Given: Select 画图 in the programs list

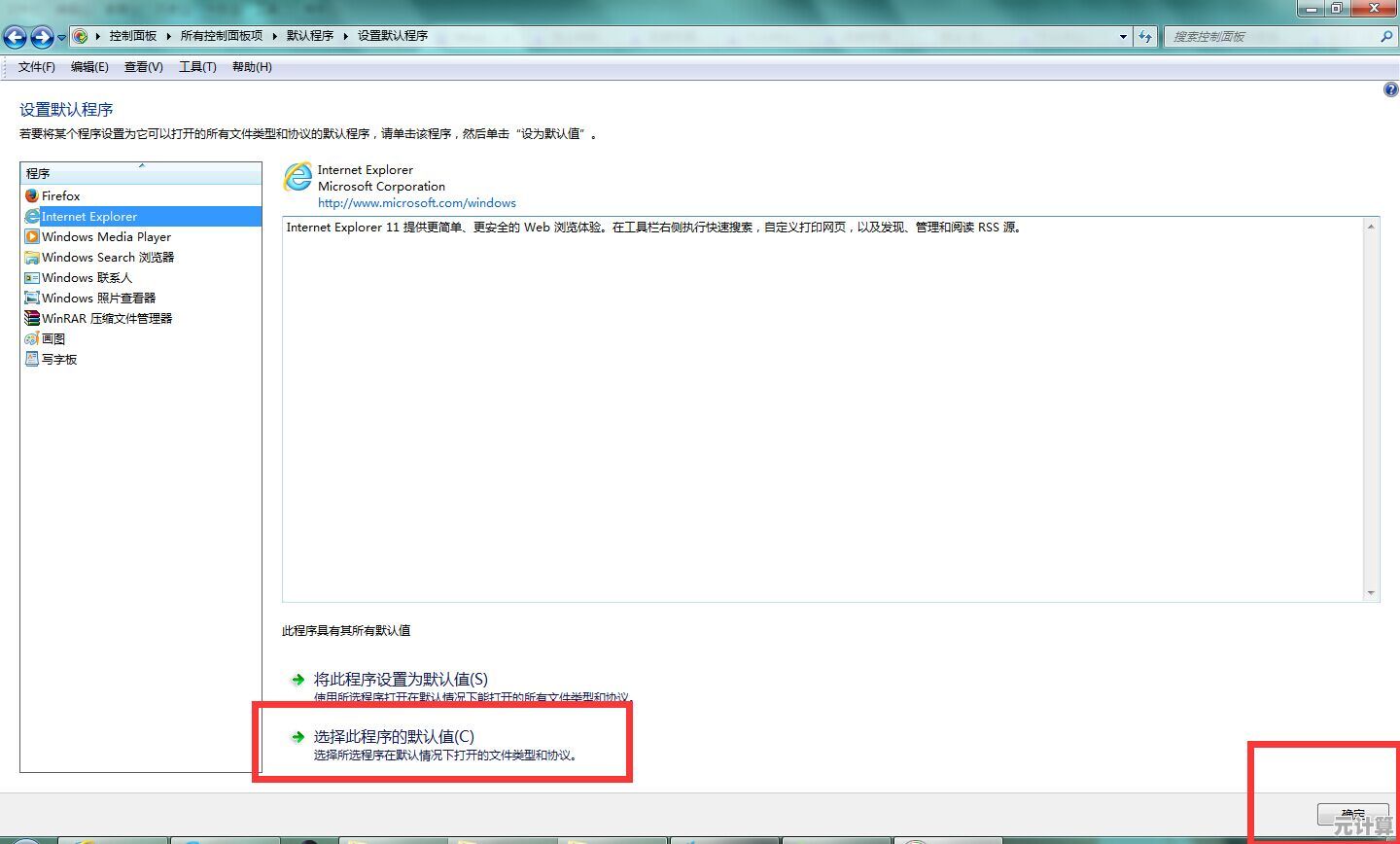Looking at the screenshot, I should click(141, 338).
